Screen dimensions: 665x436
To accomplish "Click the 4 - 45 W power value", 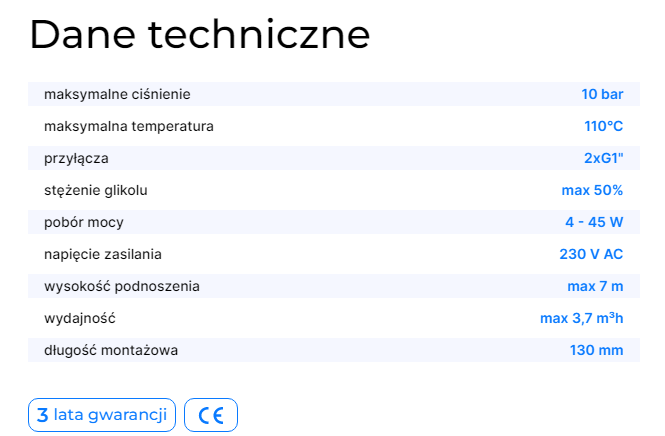I will tap(594, 222).
